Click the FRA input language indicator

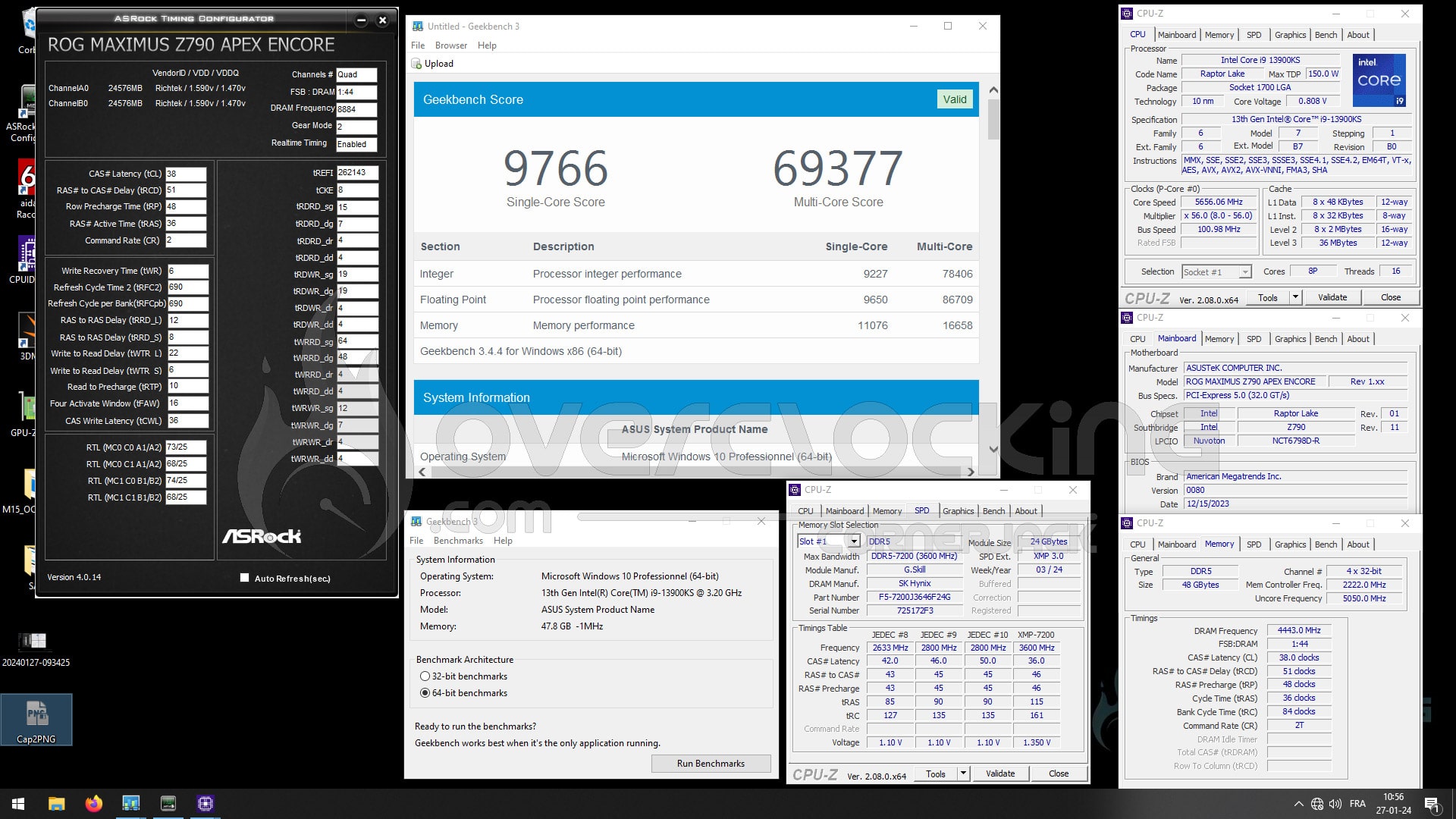coord(1357,804)
